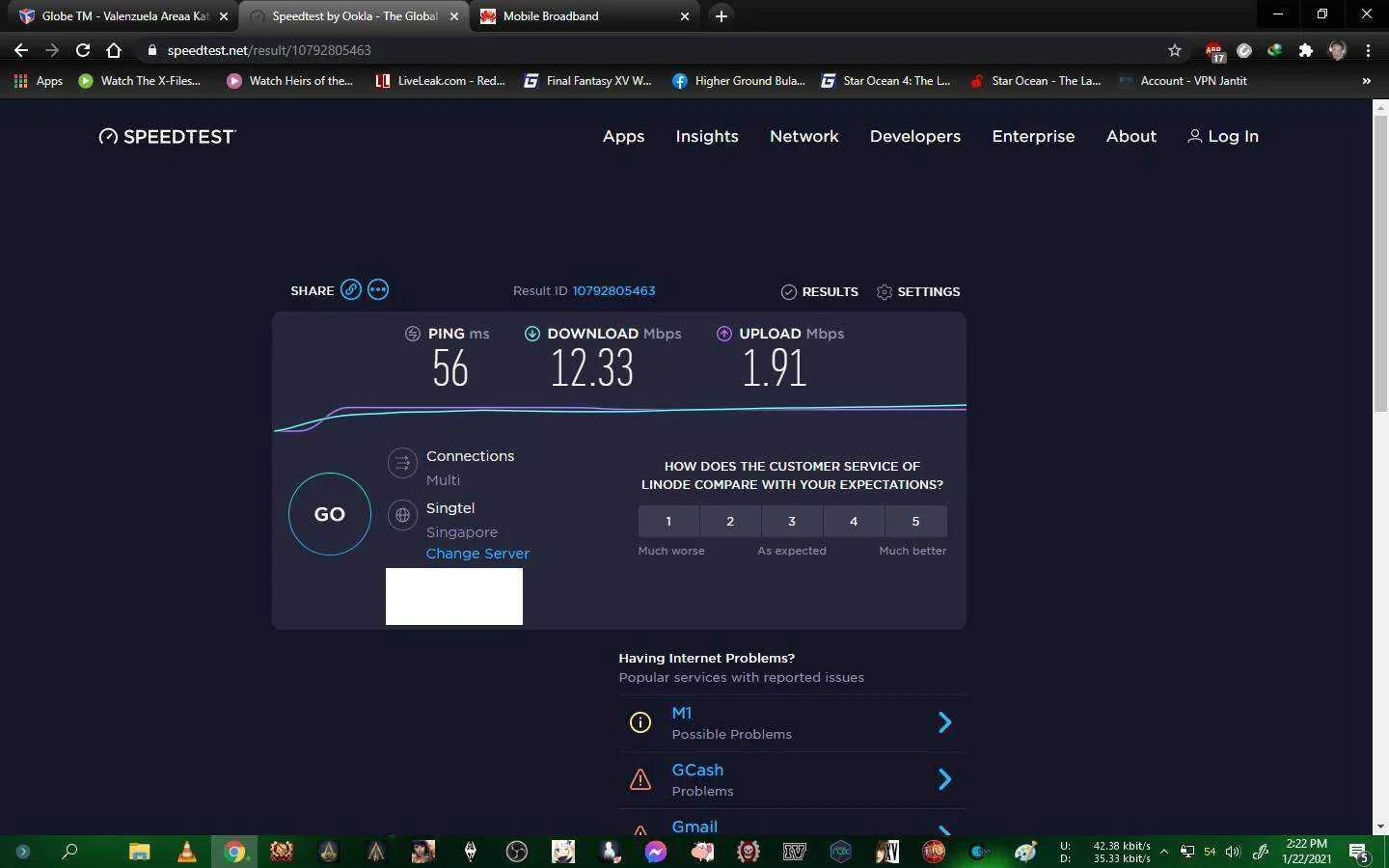Image resolution: width=1389 pixels, height=868 pixels.
Task: Open Account - VPN Jantit bookmark
Action: 1183,81
